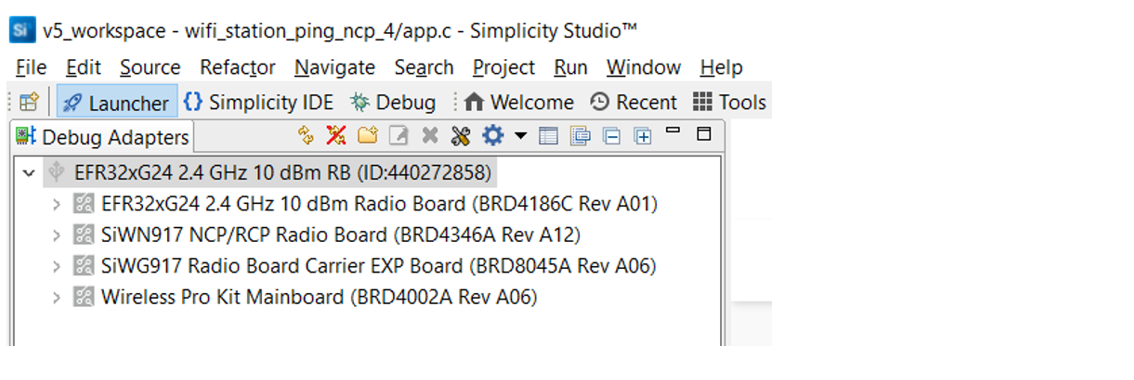The width and height of the screenshot is (1134, 380).
Task: Open the gear dropdown arrow
Action: pyautogui.click(x=520, y=135)
